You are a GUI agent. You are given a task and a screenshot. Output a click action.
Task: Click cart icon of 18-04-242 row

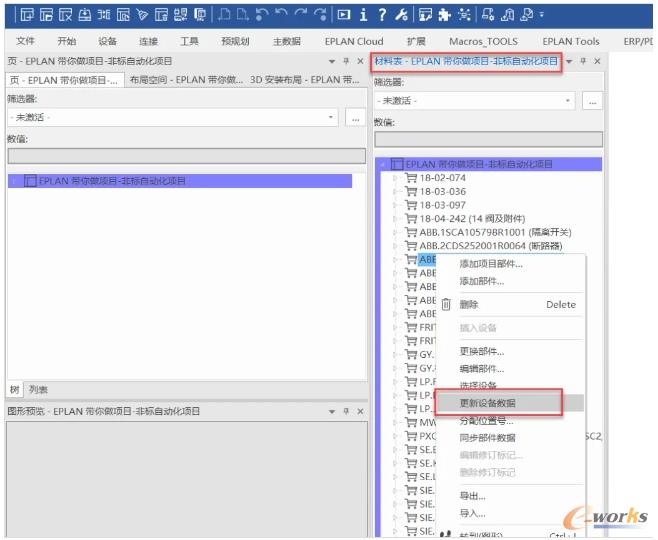[x=411, y=218]
